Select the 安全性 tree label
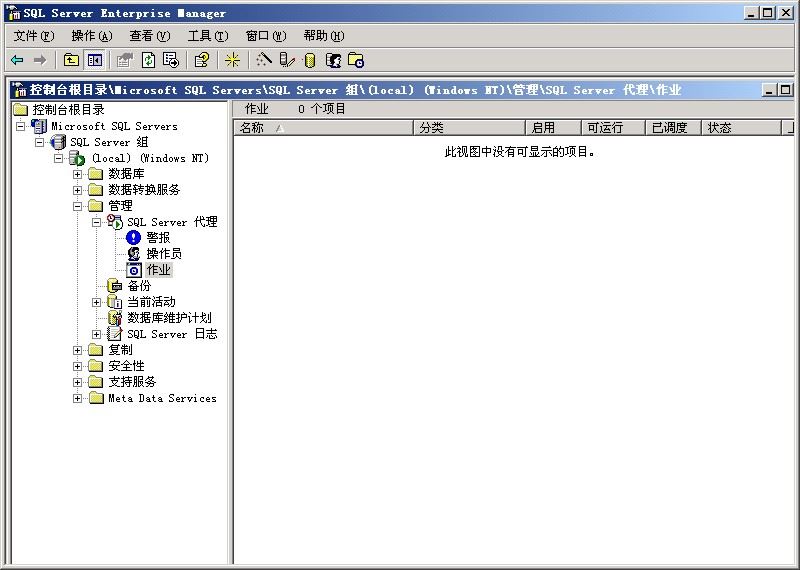800x570 pixels. click(x=127, y=366)
